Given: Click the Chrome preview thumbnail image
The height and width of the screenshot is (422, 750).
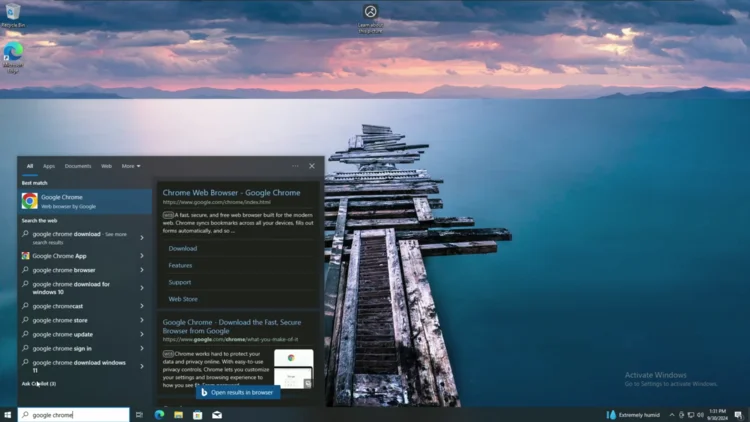Looking at the screenshot, I should coord(294,368).
